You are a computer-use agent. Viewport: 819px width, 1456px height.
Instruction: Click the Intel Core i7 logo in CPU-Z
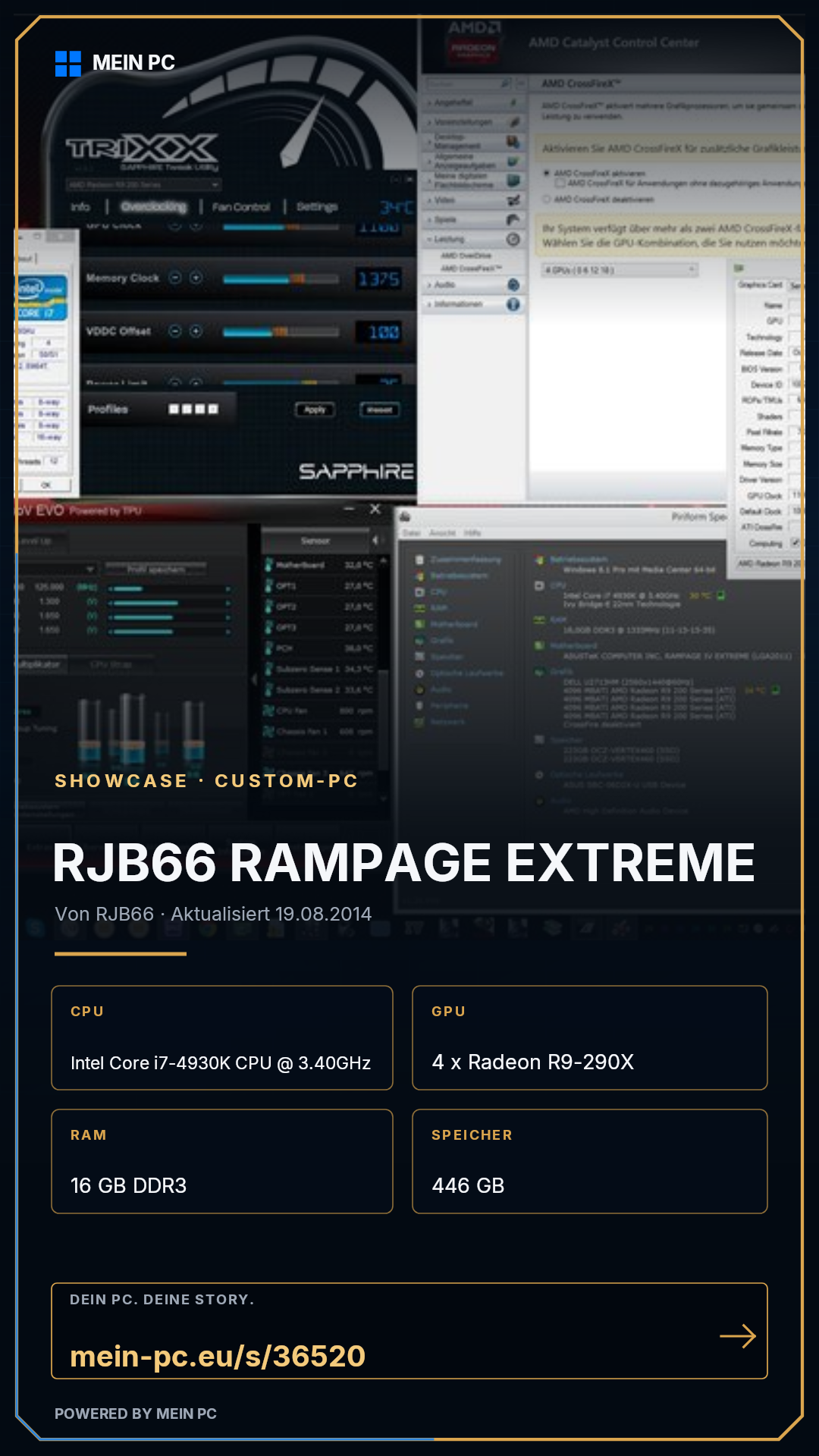[41, 298]
